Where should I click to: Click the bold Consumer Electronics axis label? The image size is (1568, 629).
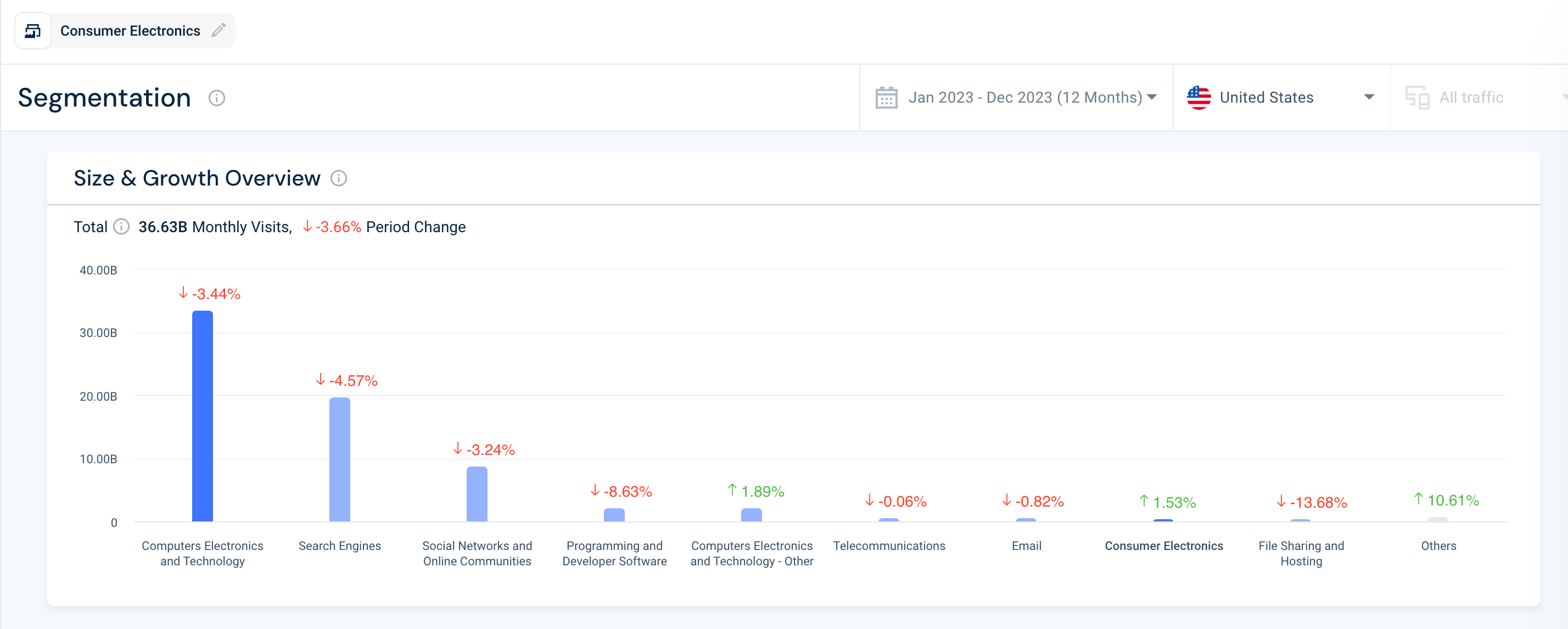point(1164,546)
